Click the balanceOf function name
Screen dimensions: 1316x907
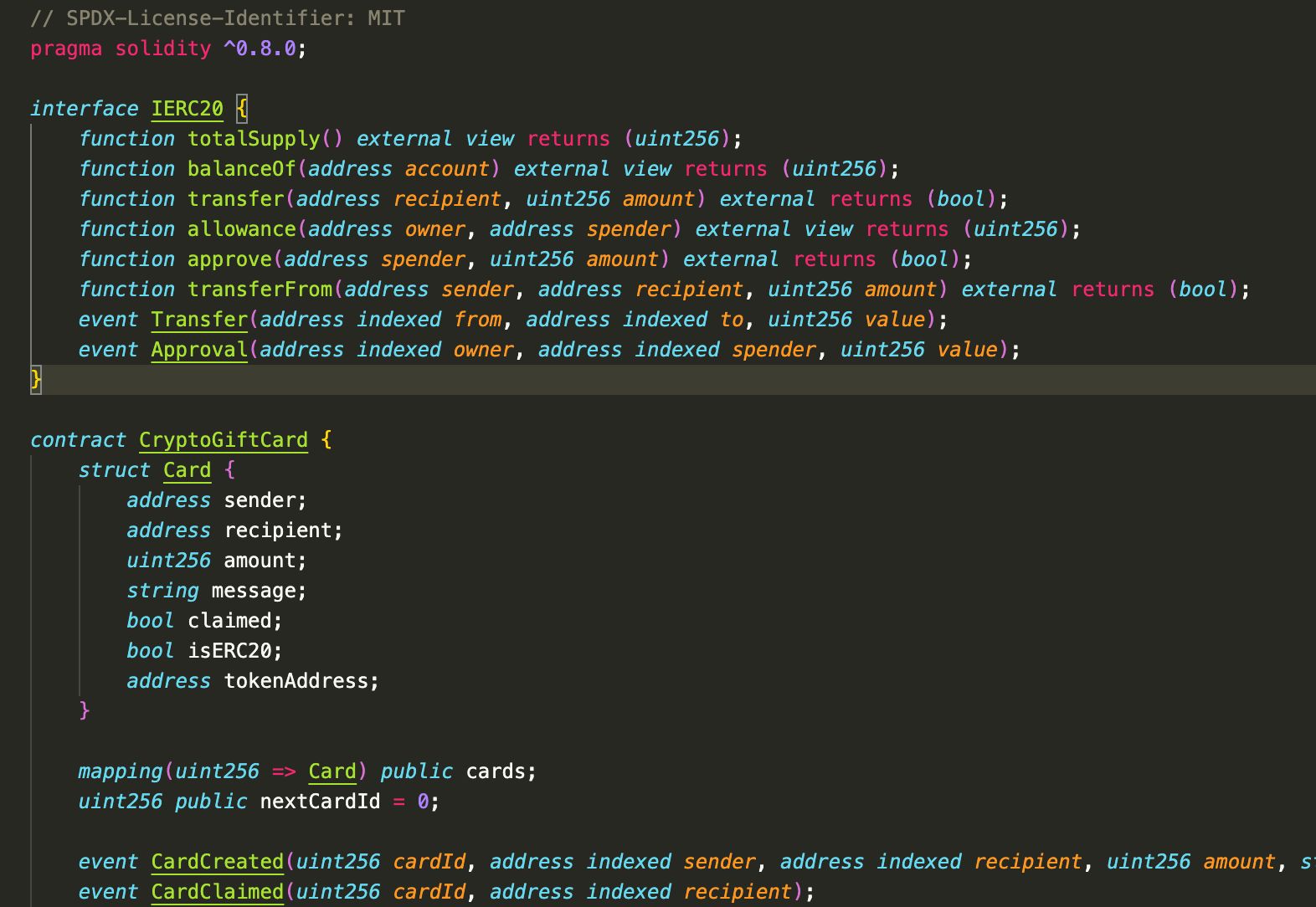(x=242, y=169)
